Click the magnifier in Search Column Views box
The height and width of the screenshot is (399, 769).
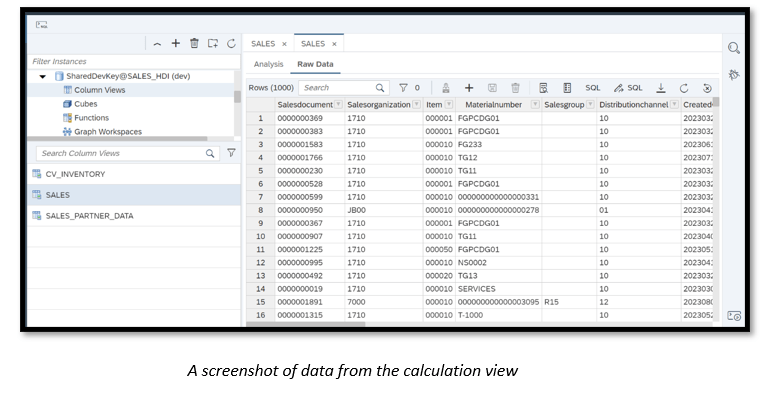(x=210, y=153)
